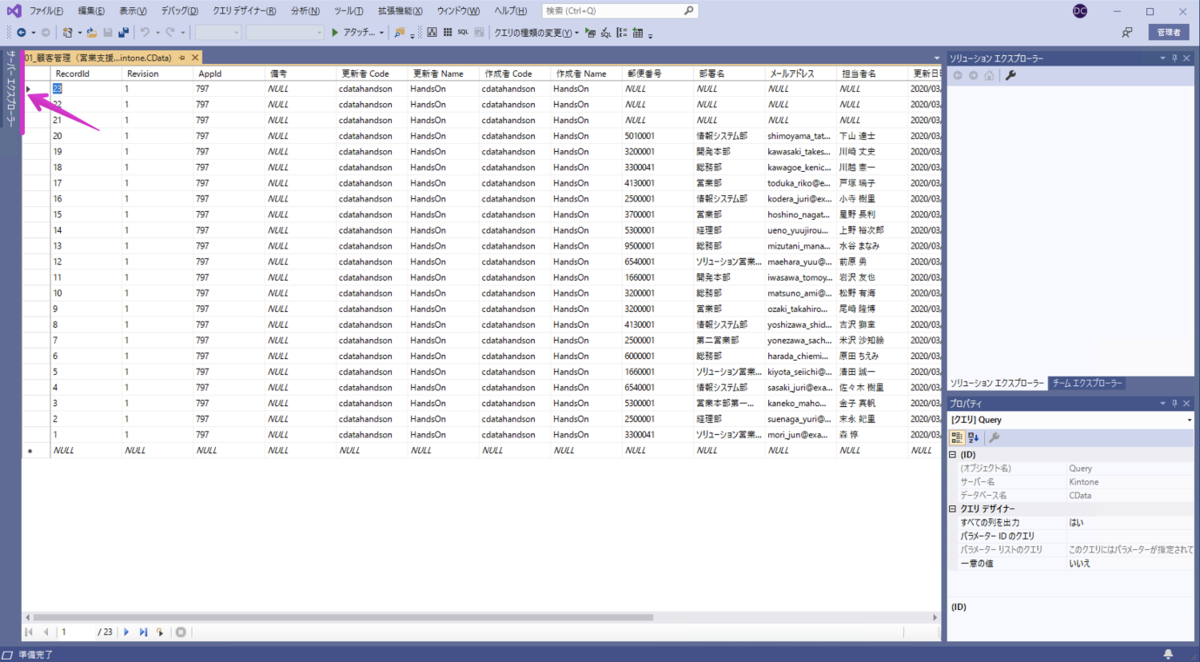Viewport: 1200px width, 662px height.
Task: Open the サーバー エクスプローラー side tab
Action: point(11,89)
